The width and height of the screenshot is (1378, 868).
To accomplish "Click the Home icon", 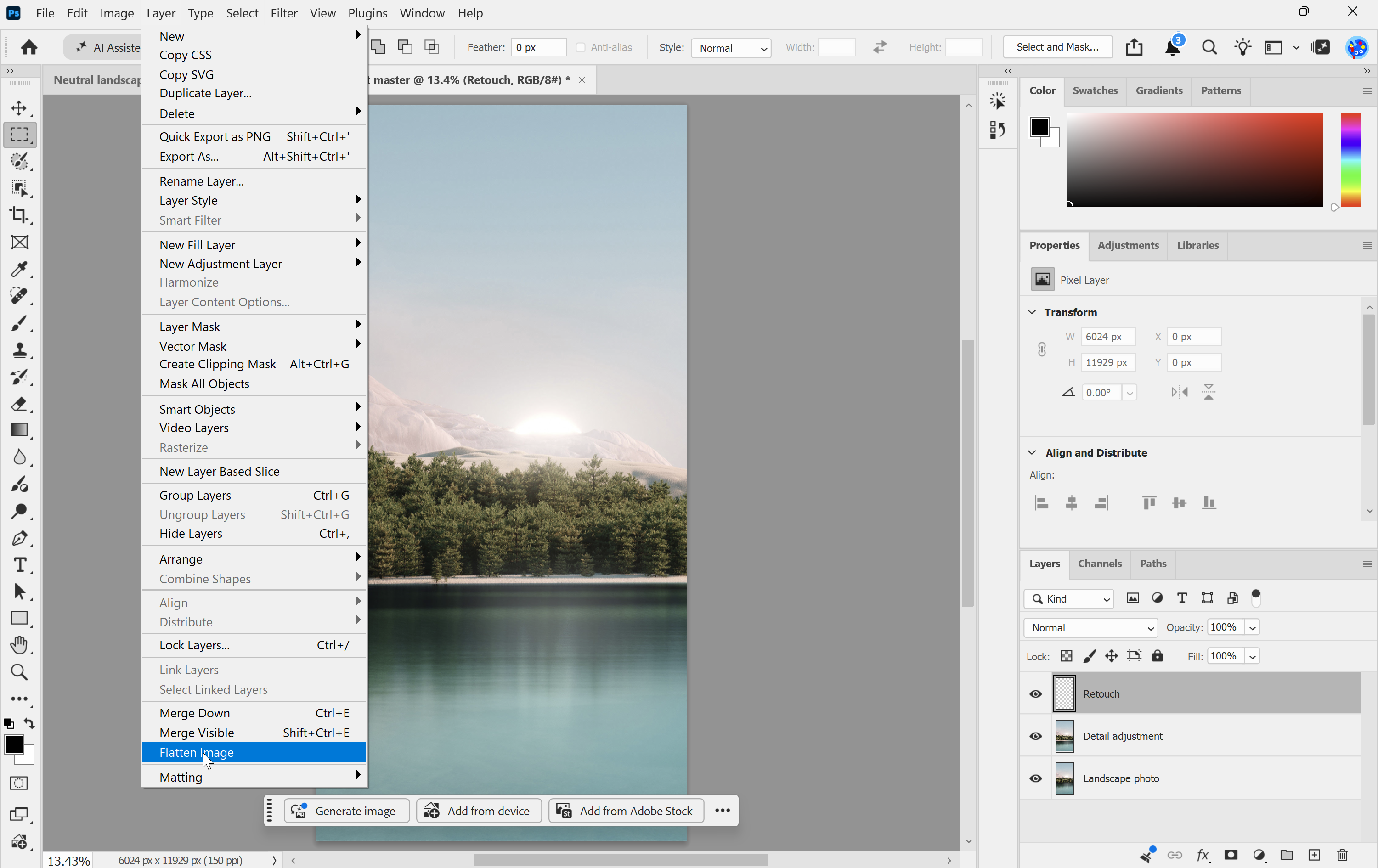I will pos(29,47).
